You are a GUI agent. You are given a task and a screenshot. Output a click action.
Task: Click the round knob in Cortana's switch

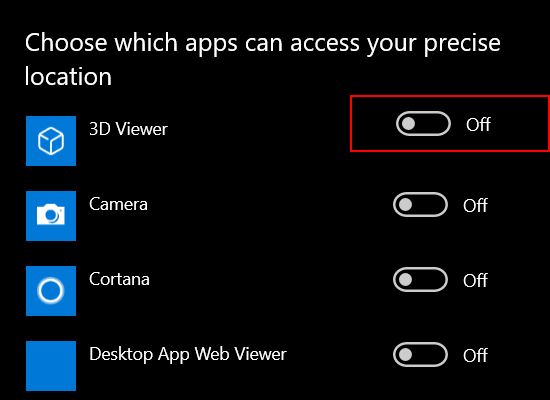(405, 280)
